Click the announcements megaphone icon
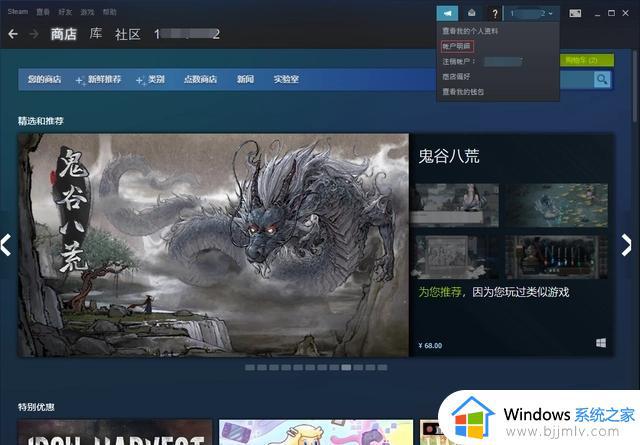 447,13
